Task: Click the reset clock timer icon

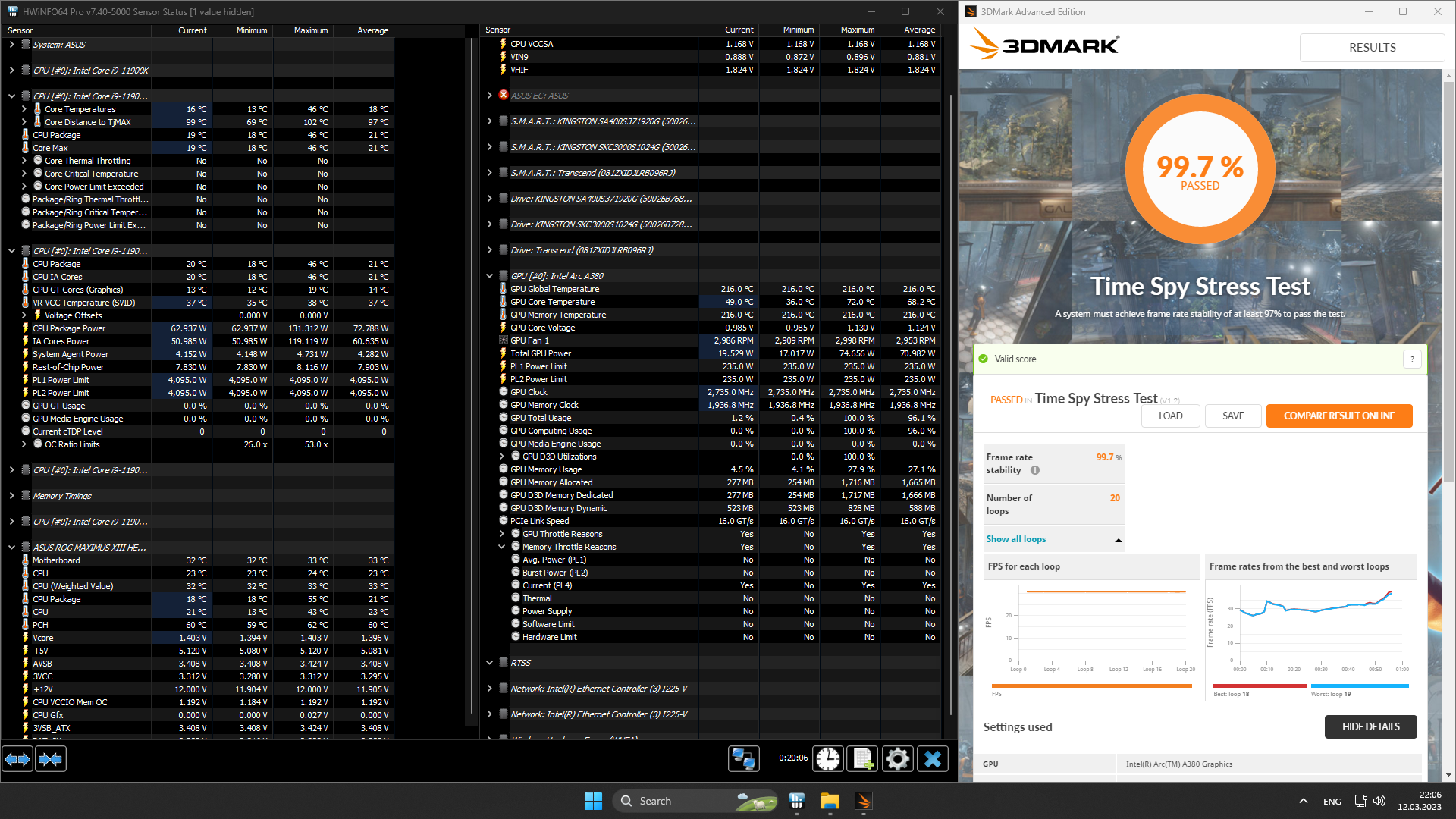Action: pyautogui.click(x=828, y=759)
